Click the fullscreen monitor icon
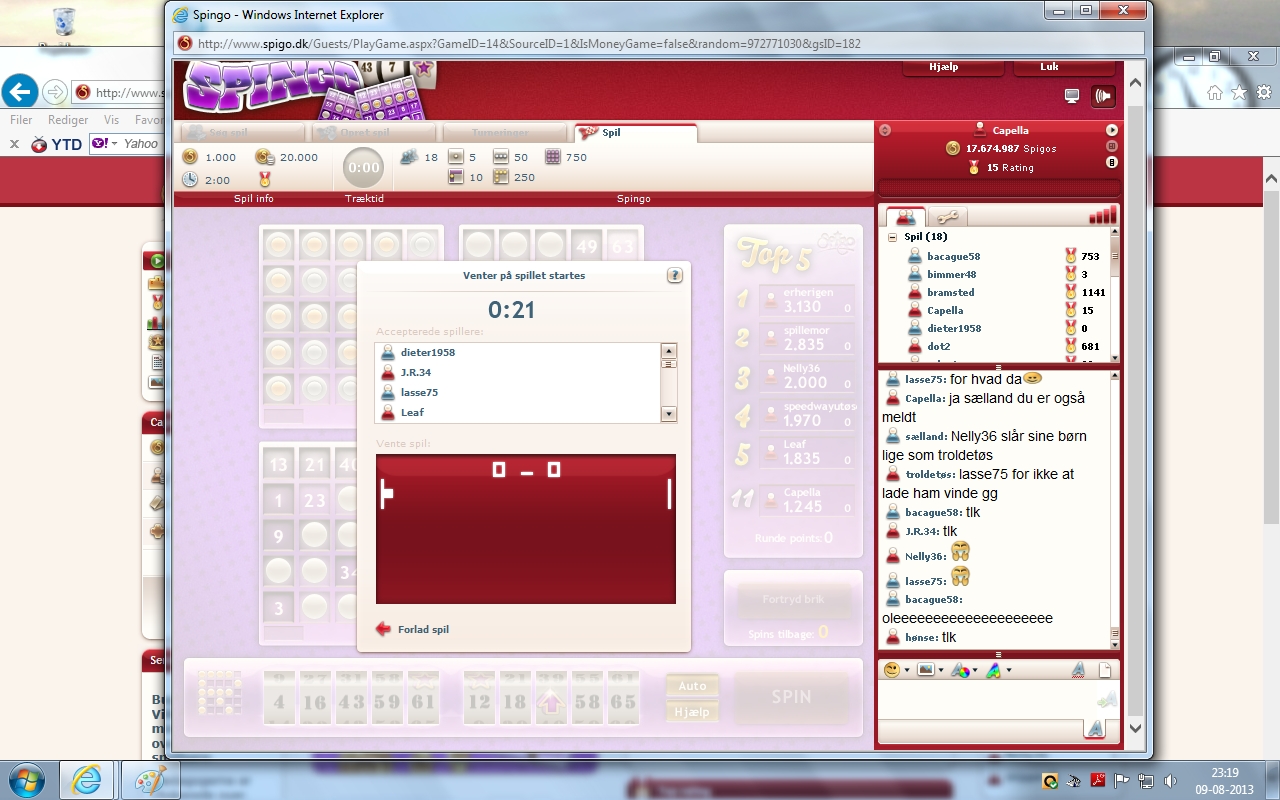The width and height of the screenshot is (1280, 800). [x=1072, y=96]
